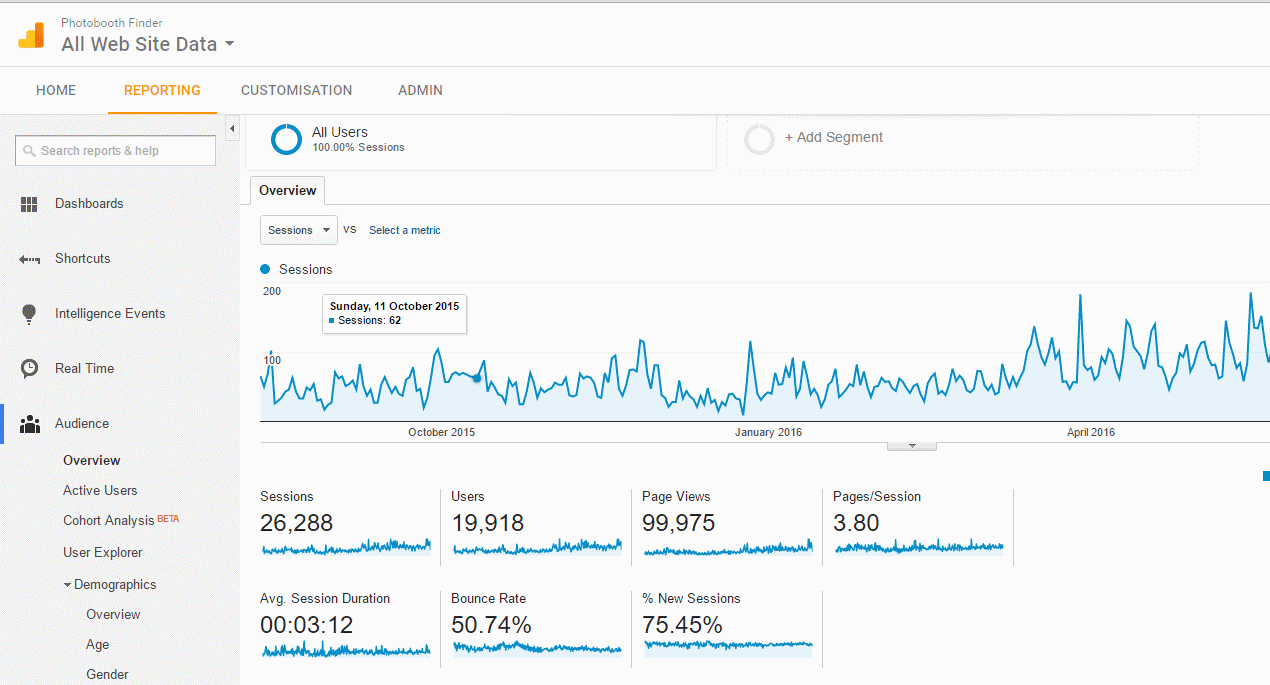Click the 26,288 Sessions value
Screen dimensions: 1270x685
[x=297, y=523]
